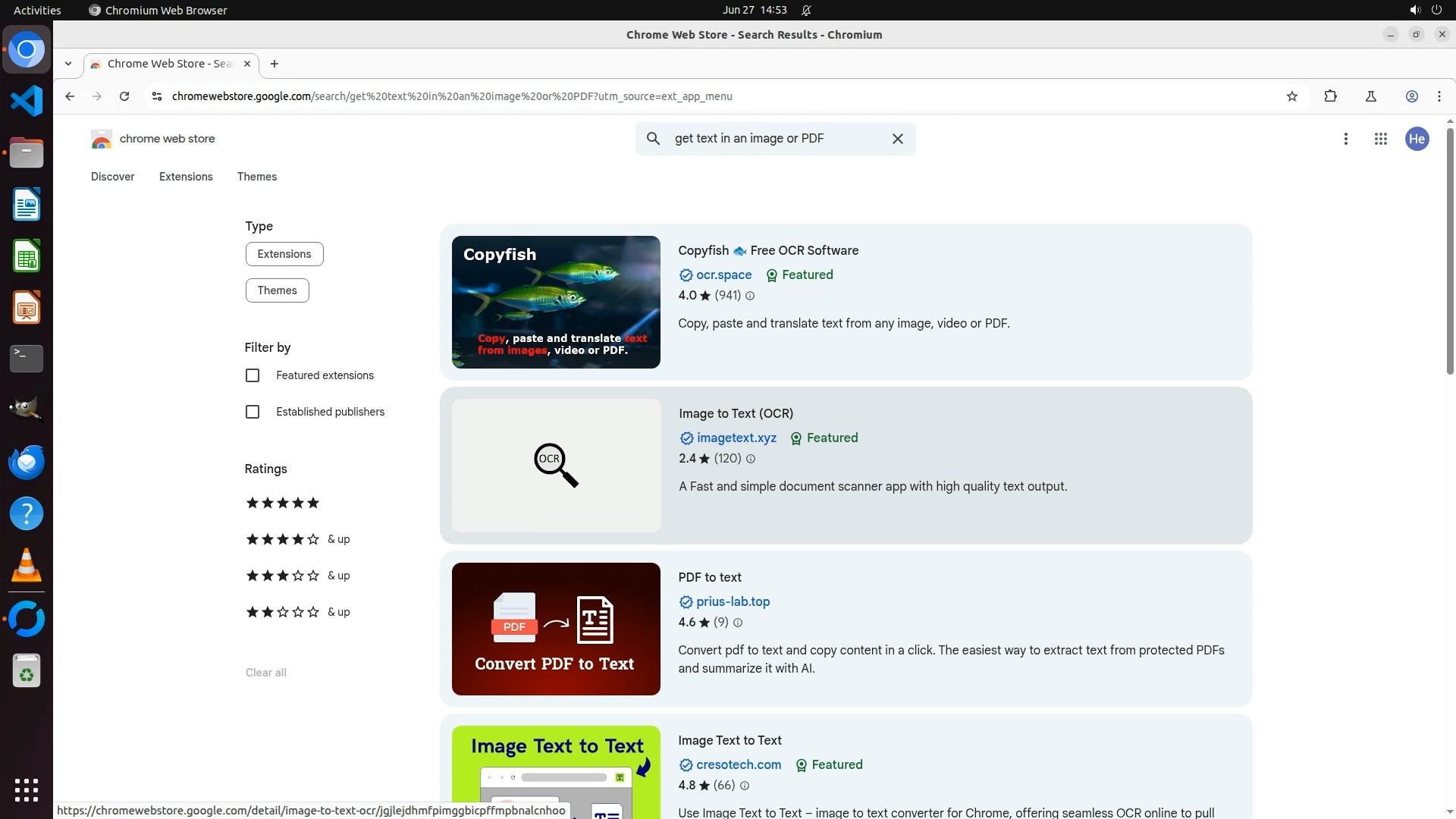Expand the tab search dropdown arrow

point(68,64)
